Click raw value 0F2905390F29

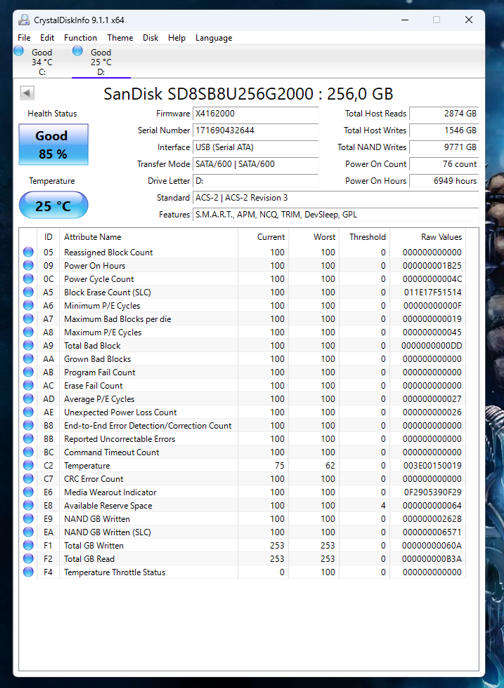pyautogui.click(x=432, y=492)
